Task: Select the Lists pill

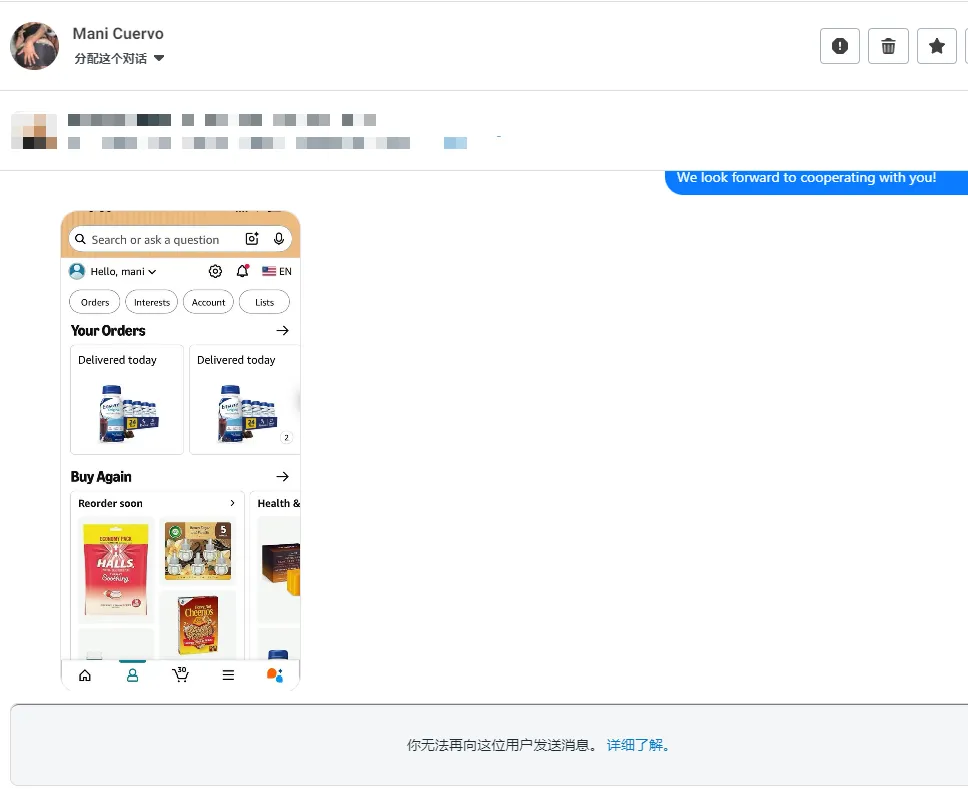Action: tap(264, 303)
